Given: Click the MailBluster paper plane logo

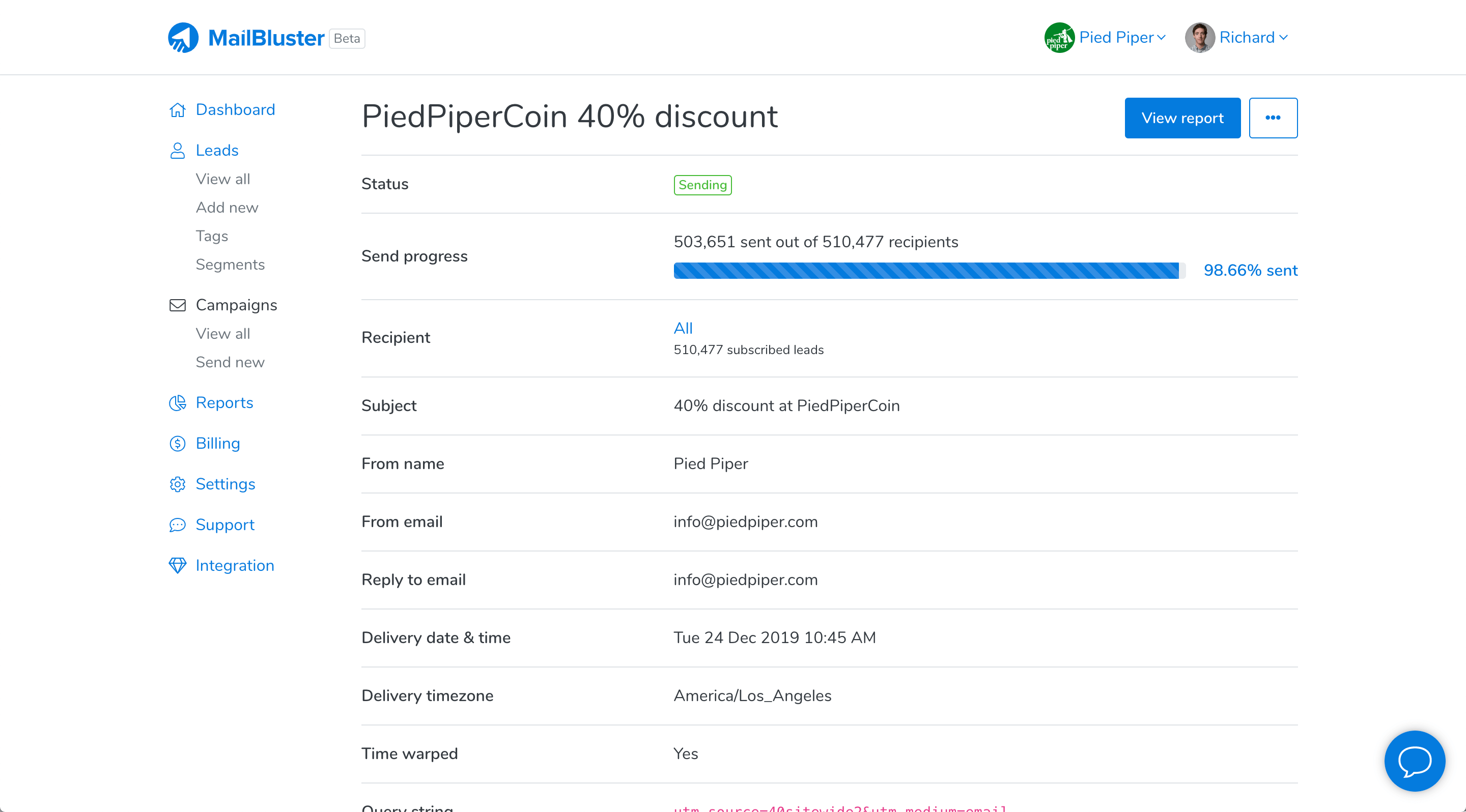Looking at the screenshot, I should pos(183,38).
